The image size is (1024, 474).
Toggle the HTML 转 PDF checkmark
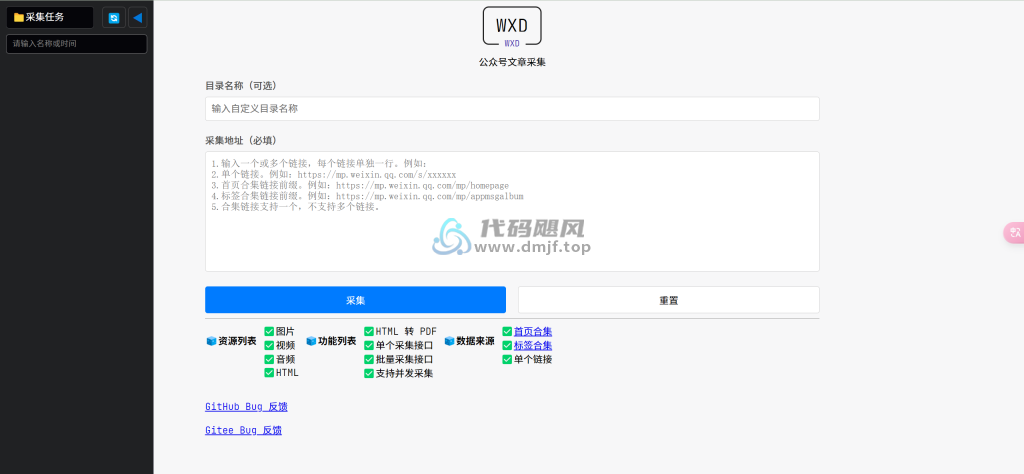click(369, 332)
